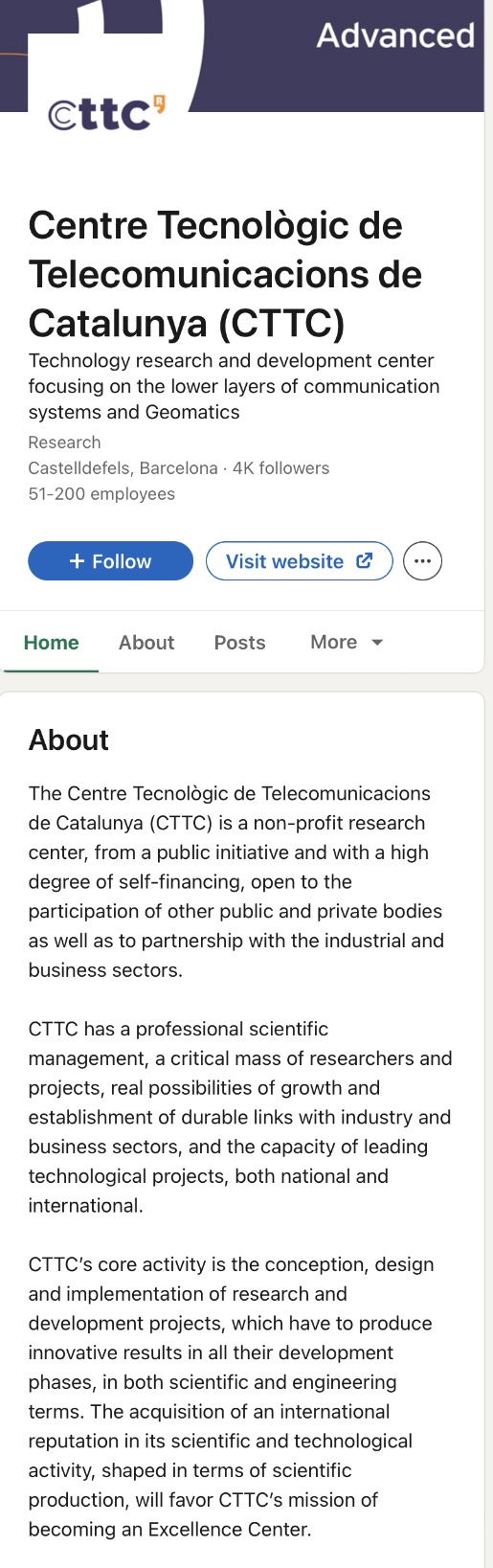Click the About section heading
Viewport: 493px width, 1568px height.
(x=68, y=740)
